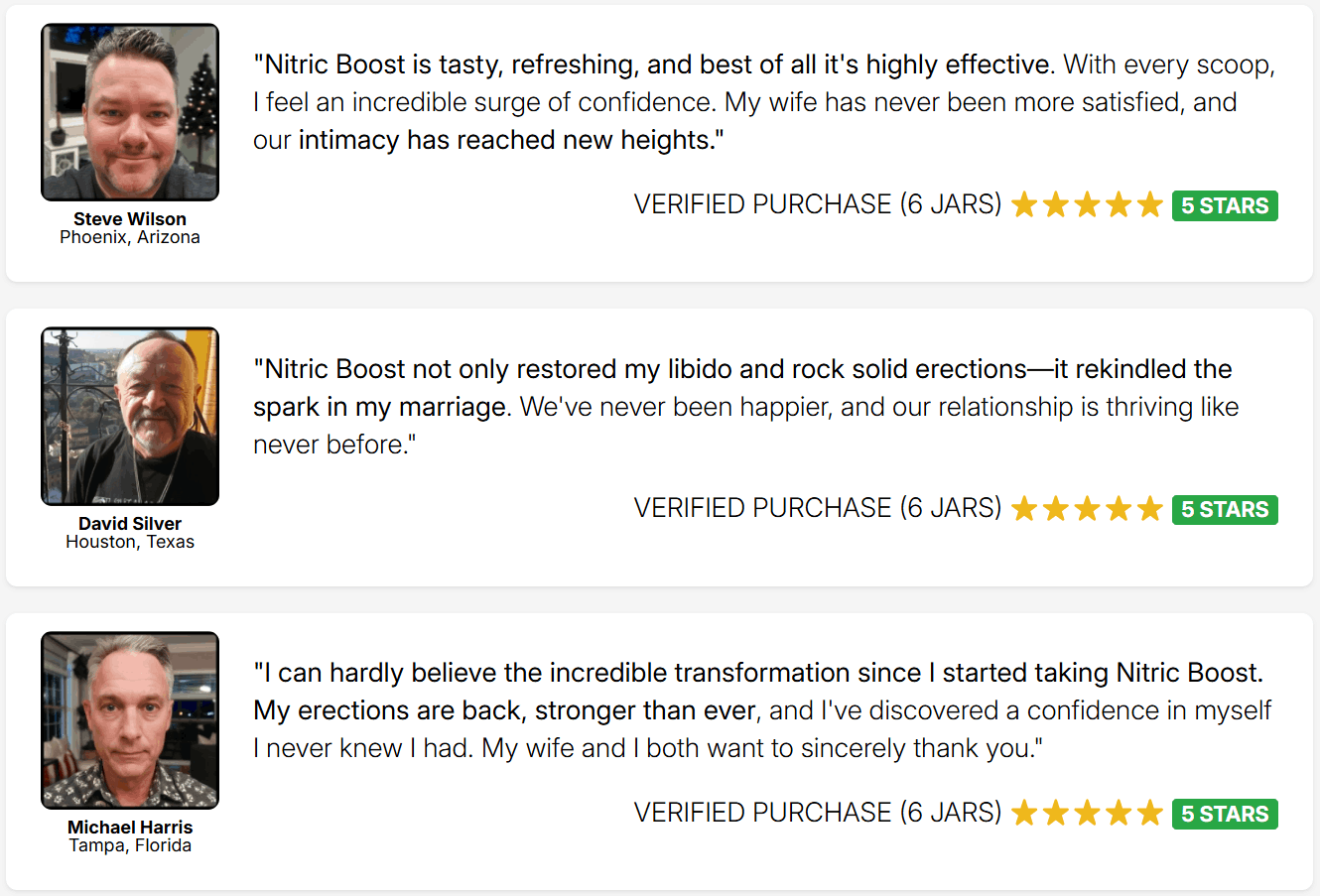
Task: Click the green 5 STARS badge in Michael's review
Action: pos(1225,814)
